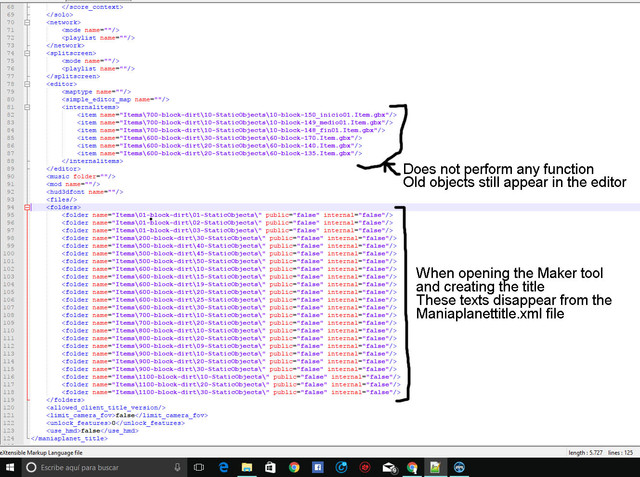The width and height of the screenshot is (640, 477).
Task: Click the simple_editor_map name tag line
Action: point(116,100)
